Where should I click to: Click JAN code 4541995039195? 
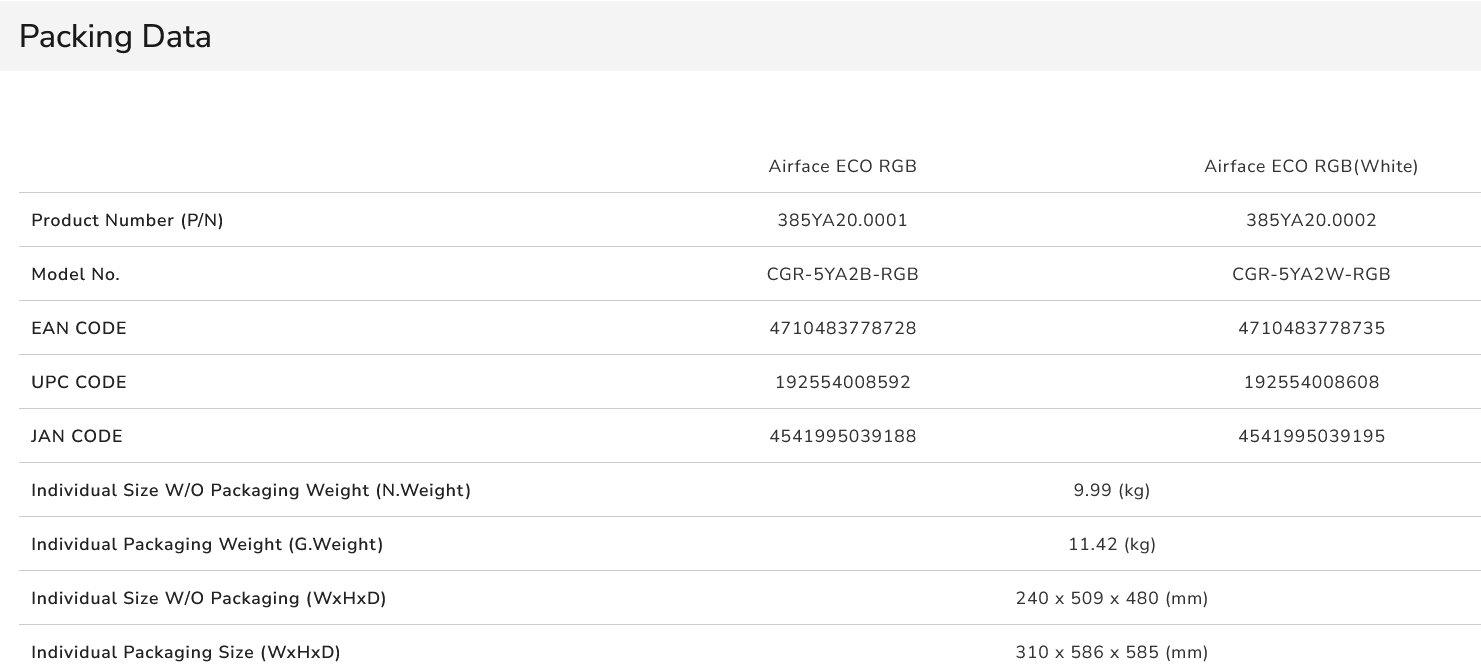1311,437
